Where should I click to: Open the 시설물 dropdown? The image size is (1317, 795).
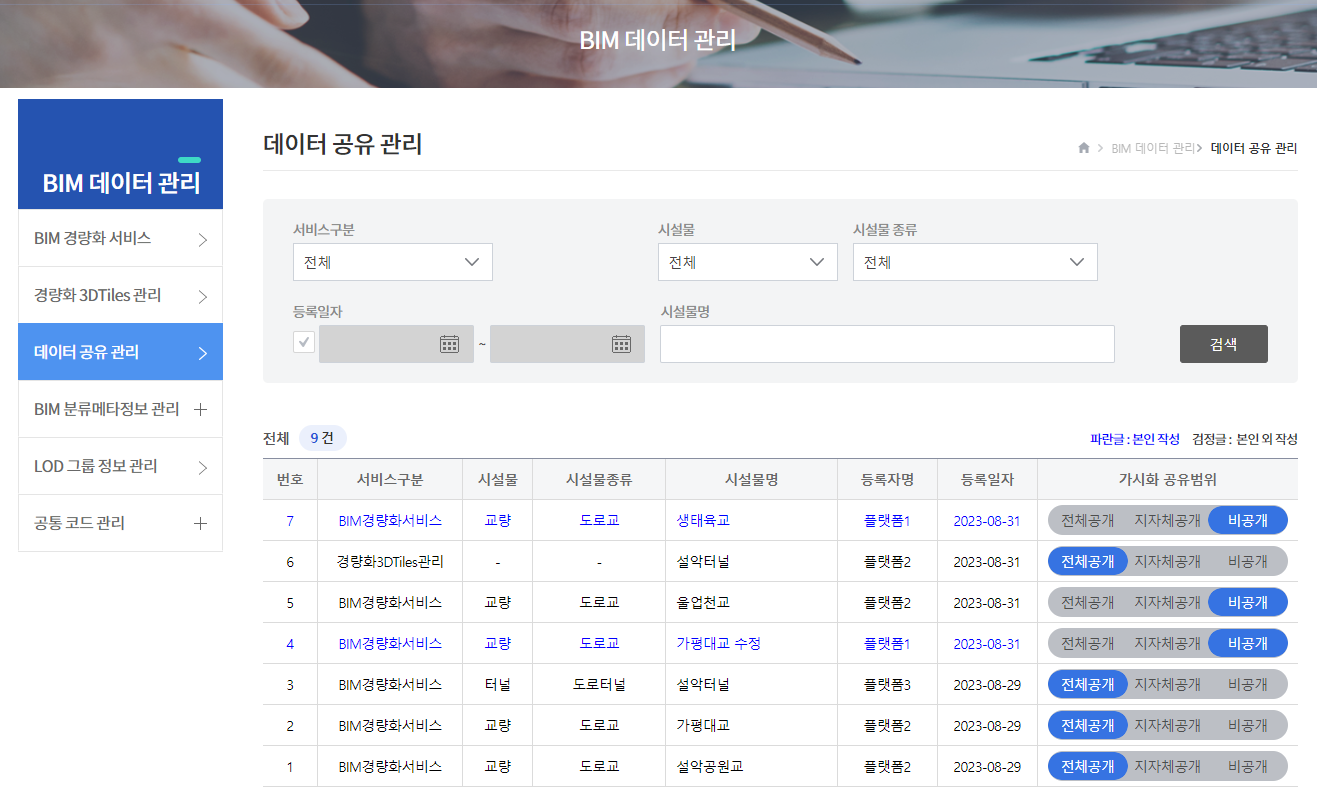click(748, 261)
